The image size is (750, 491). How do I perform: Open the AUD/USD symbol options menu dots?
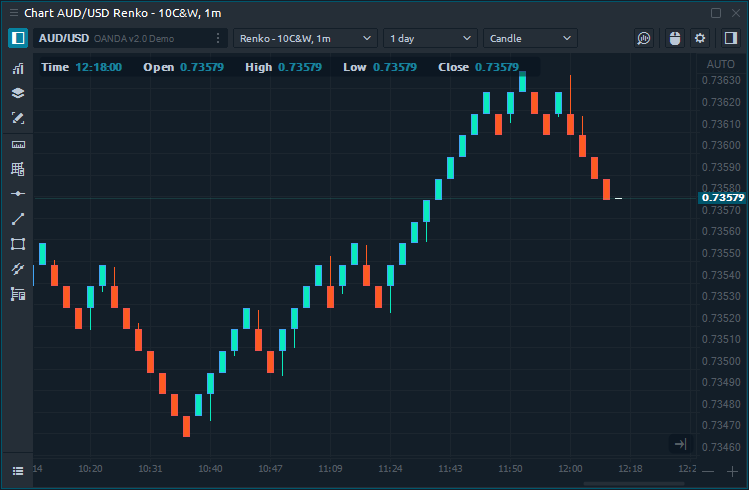218,38
